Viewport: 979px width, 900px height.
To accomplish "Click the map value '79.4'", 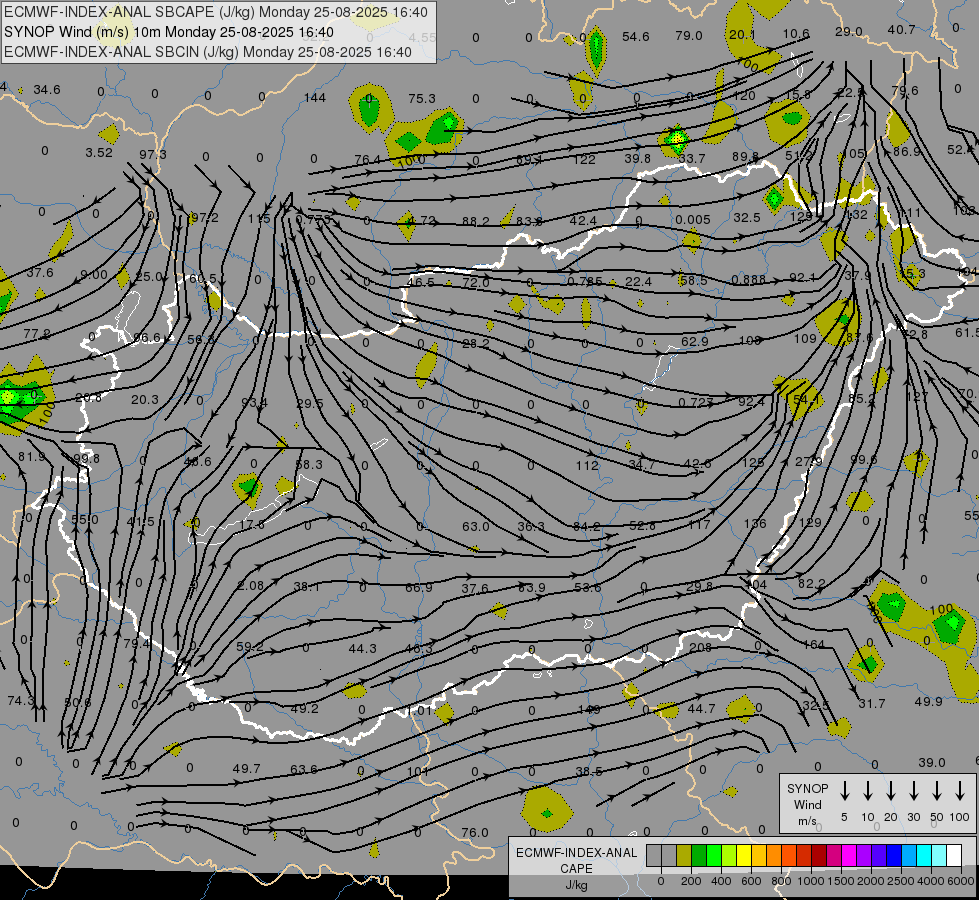I will coord(136,643).
